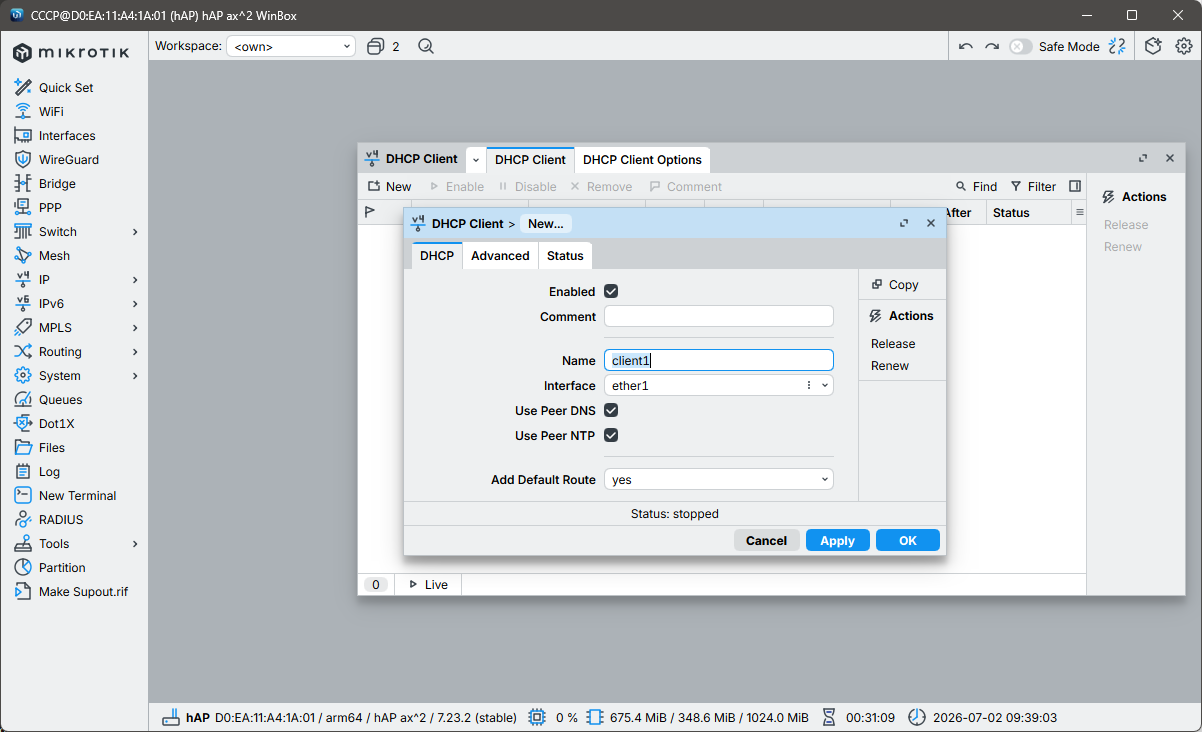Expand the IPv6 submenu
The height and width of the screenshot is (732, 1202).
click(135, 303)
